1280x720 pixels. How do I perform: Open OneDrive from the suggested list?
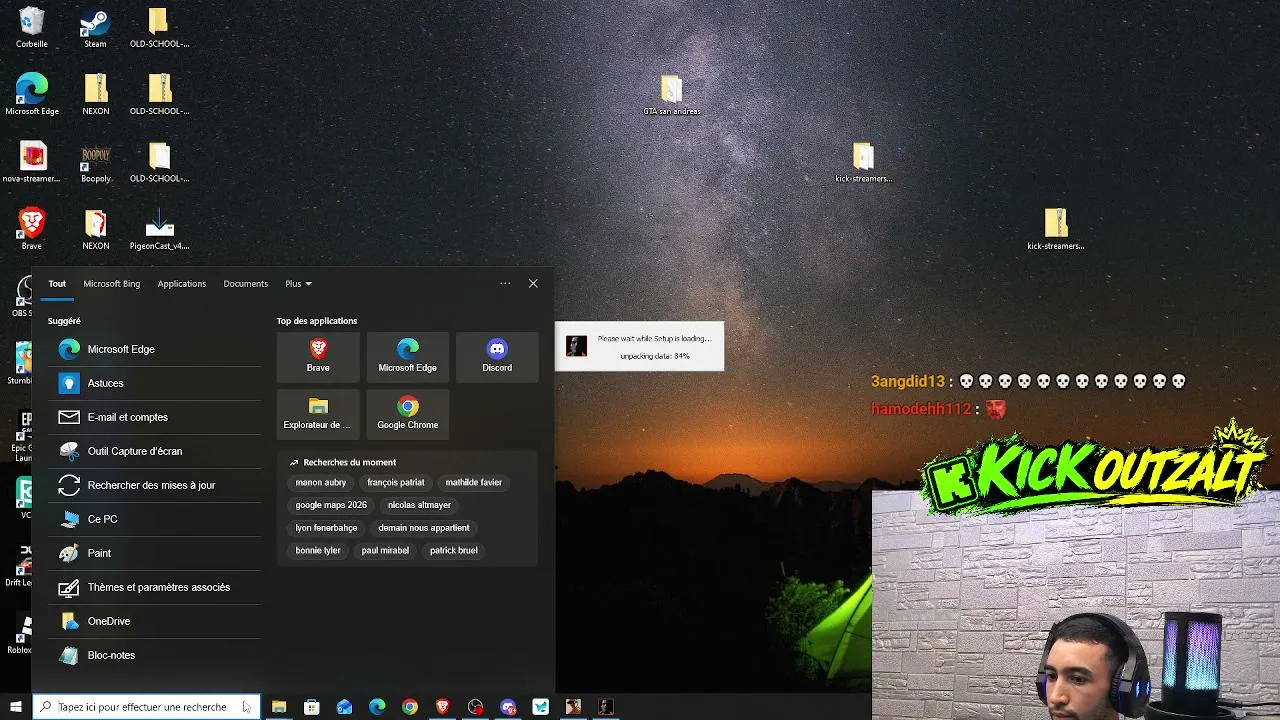pyautogui.click(x=154, y=621)
